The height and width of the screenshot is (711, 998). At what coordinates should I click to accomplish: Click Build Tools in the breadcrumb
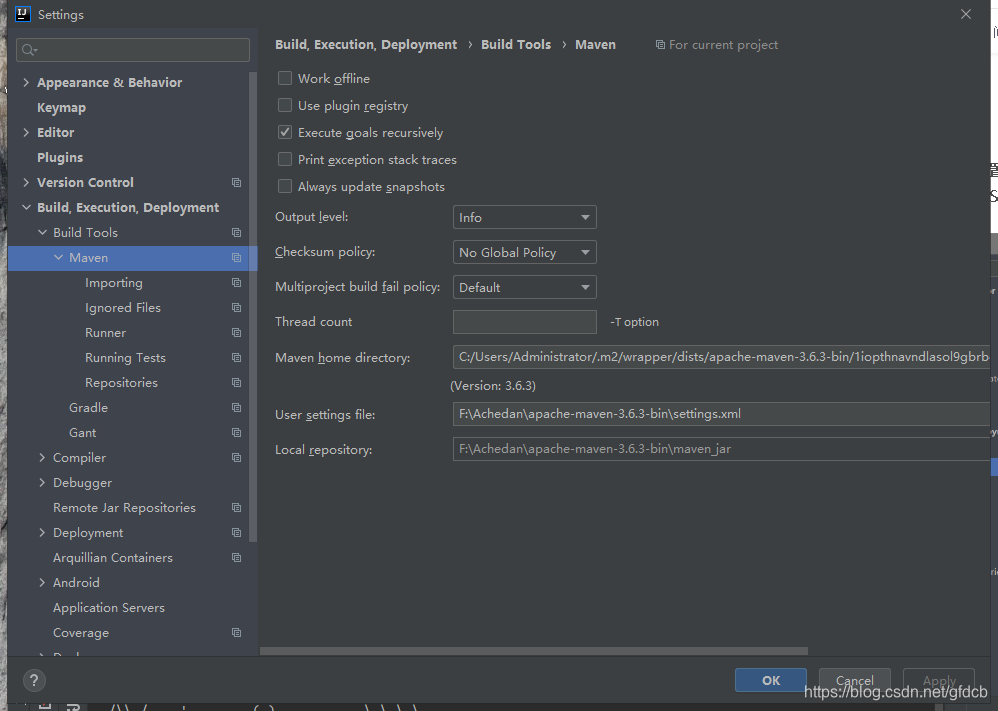pos(516,45)
